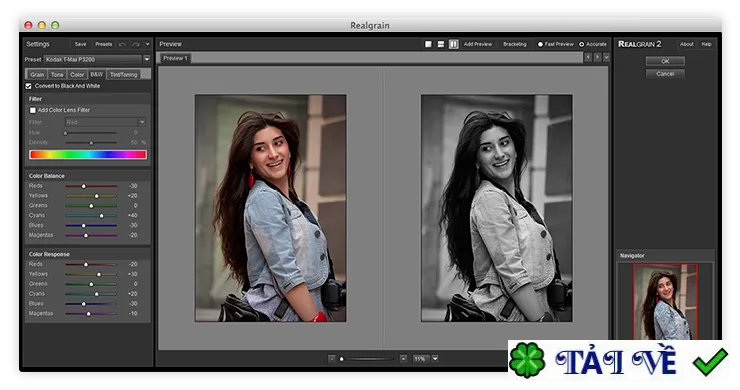Click the Filter Hue slider
The height and width of the screenshot is (390, 740).
point(91,133)
